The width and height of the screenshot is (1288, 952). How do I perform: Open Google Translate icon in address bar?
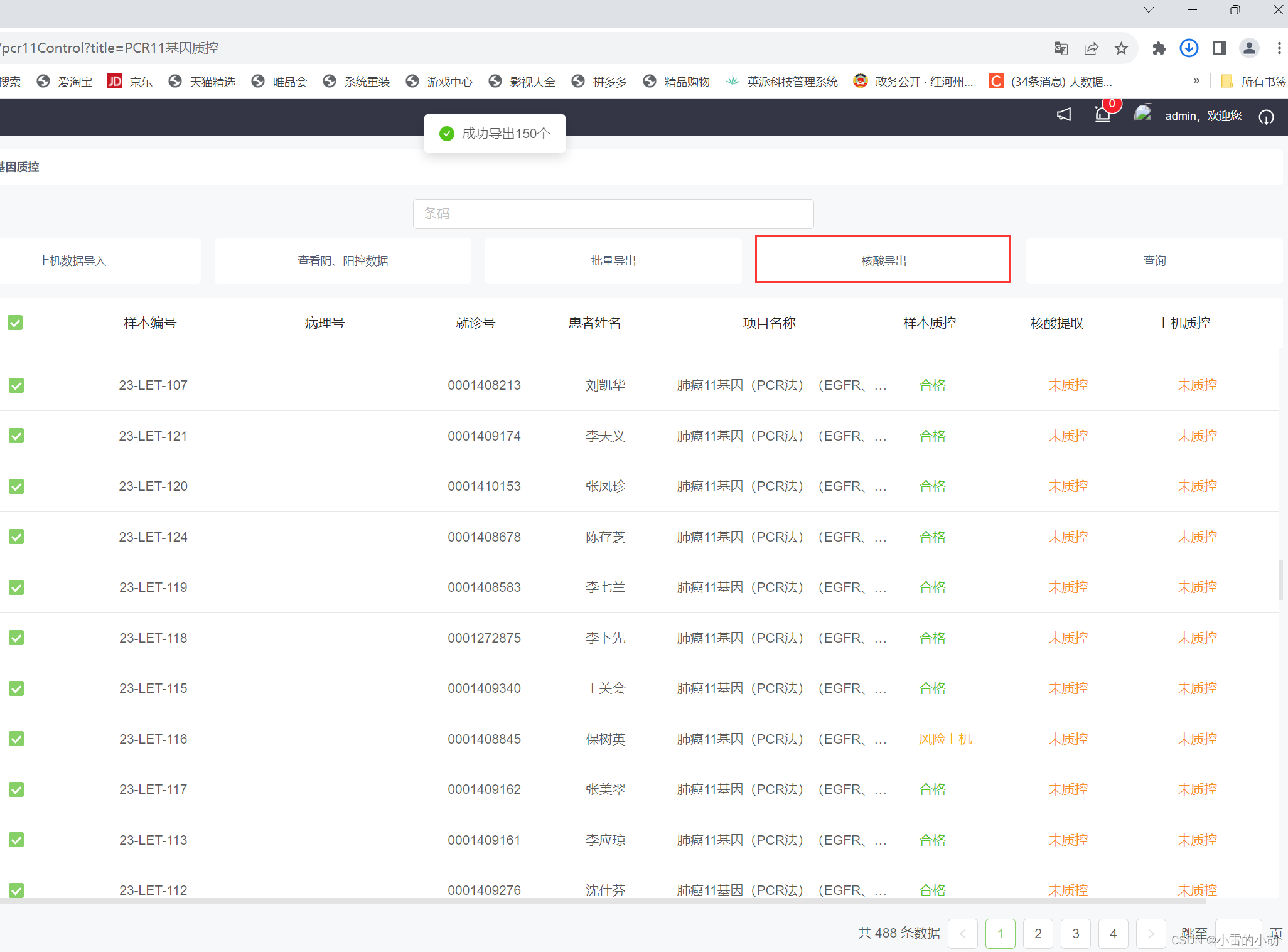(x=1061, y=48)
